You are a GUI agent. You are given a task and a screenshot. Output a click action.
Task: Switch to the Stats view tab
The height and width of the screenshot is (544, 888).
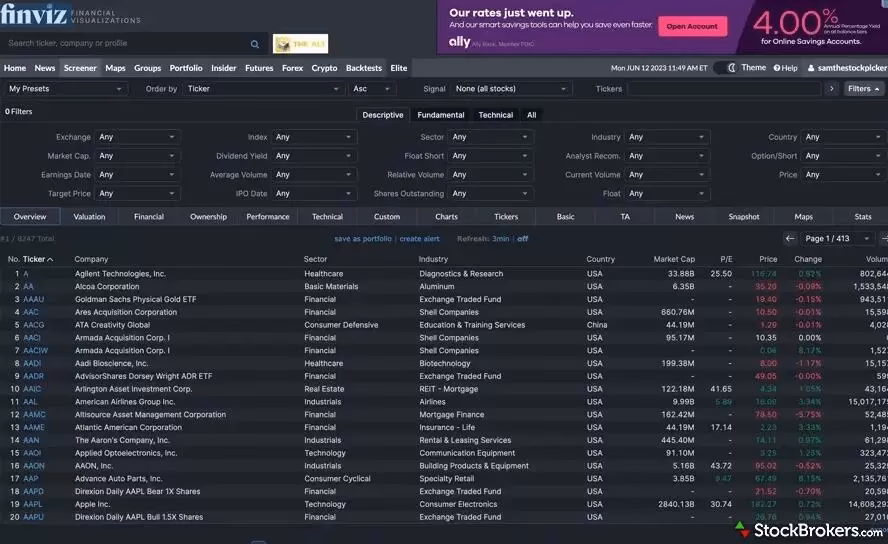pos(863,217)
